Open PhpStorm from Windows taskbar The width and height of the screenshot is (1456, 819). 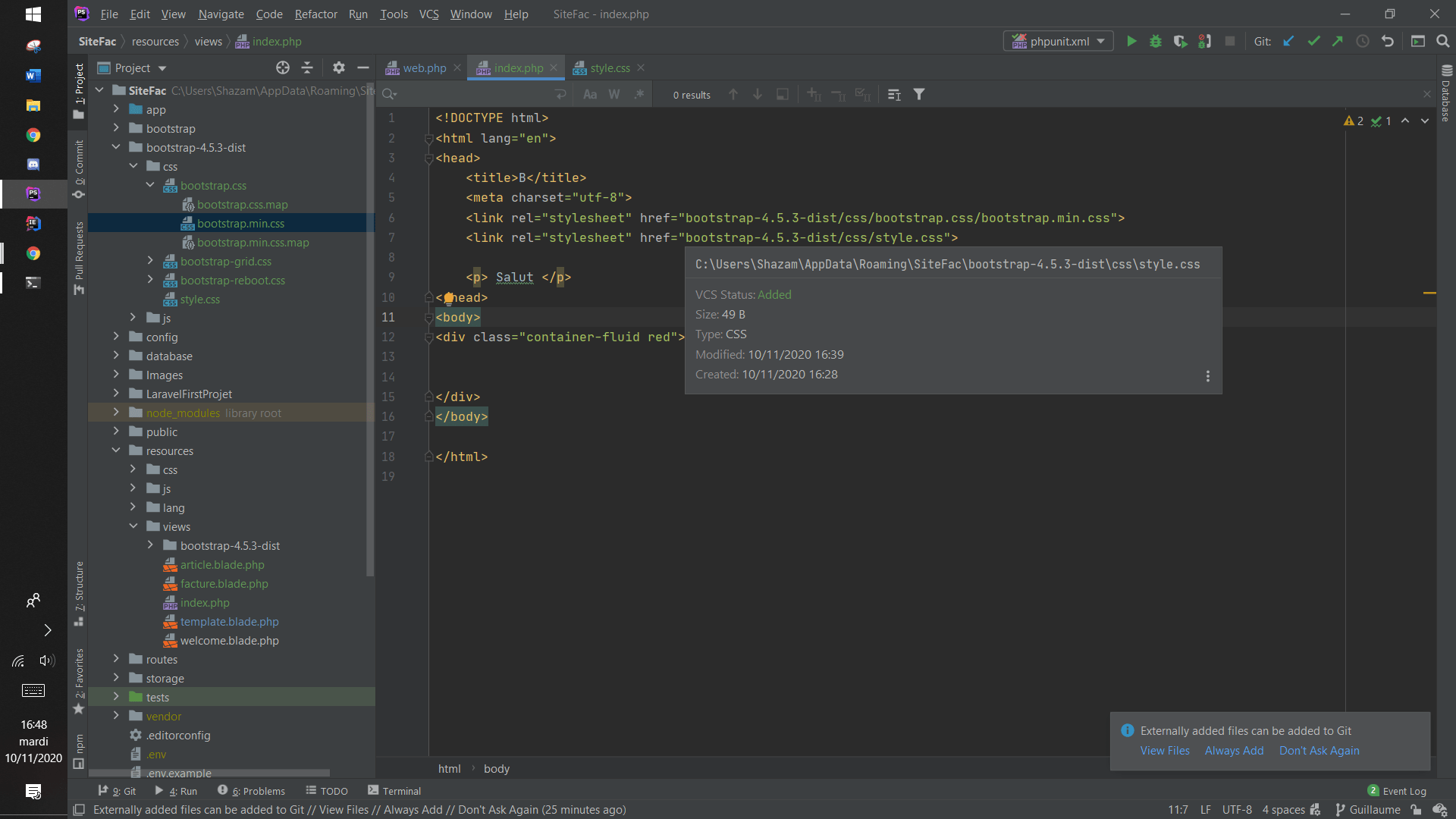coord(33,194)
